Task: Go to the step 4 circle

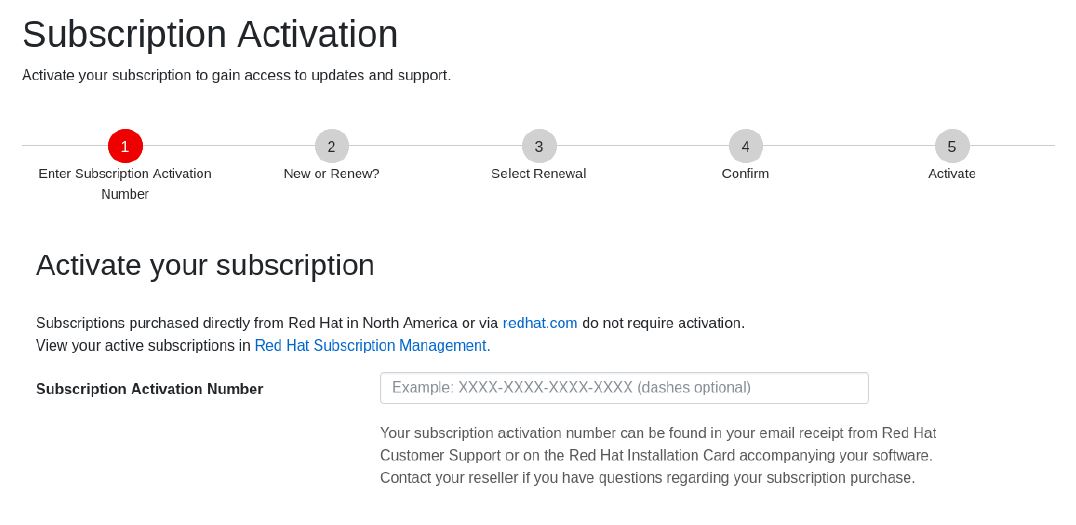Action: (745, 146)
